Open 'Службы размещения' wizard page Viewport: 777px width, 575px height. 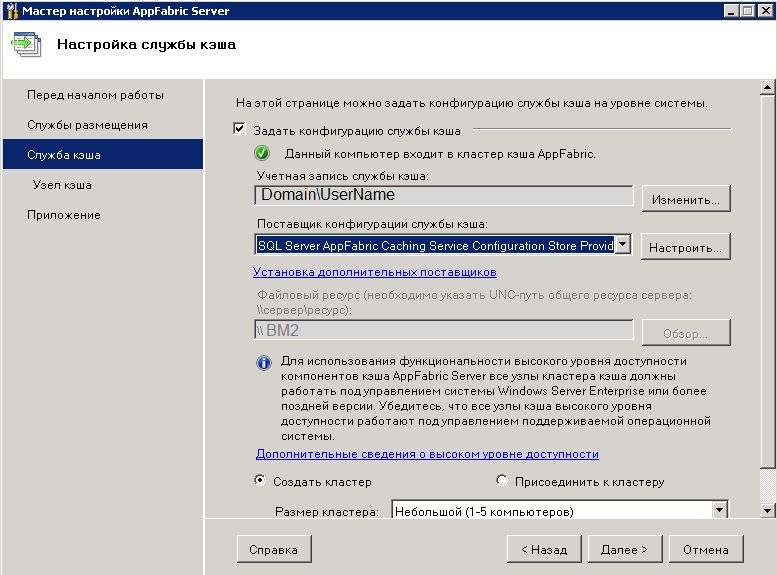[x=87, y=125]
